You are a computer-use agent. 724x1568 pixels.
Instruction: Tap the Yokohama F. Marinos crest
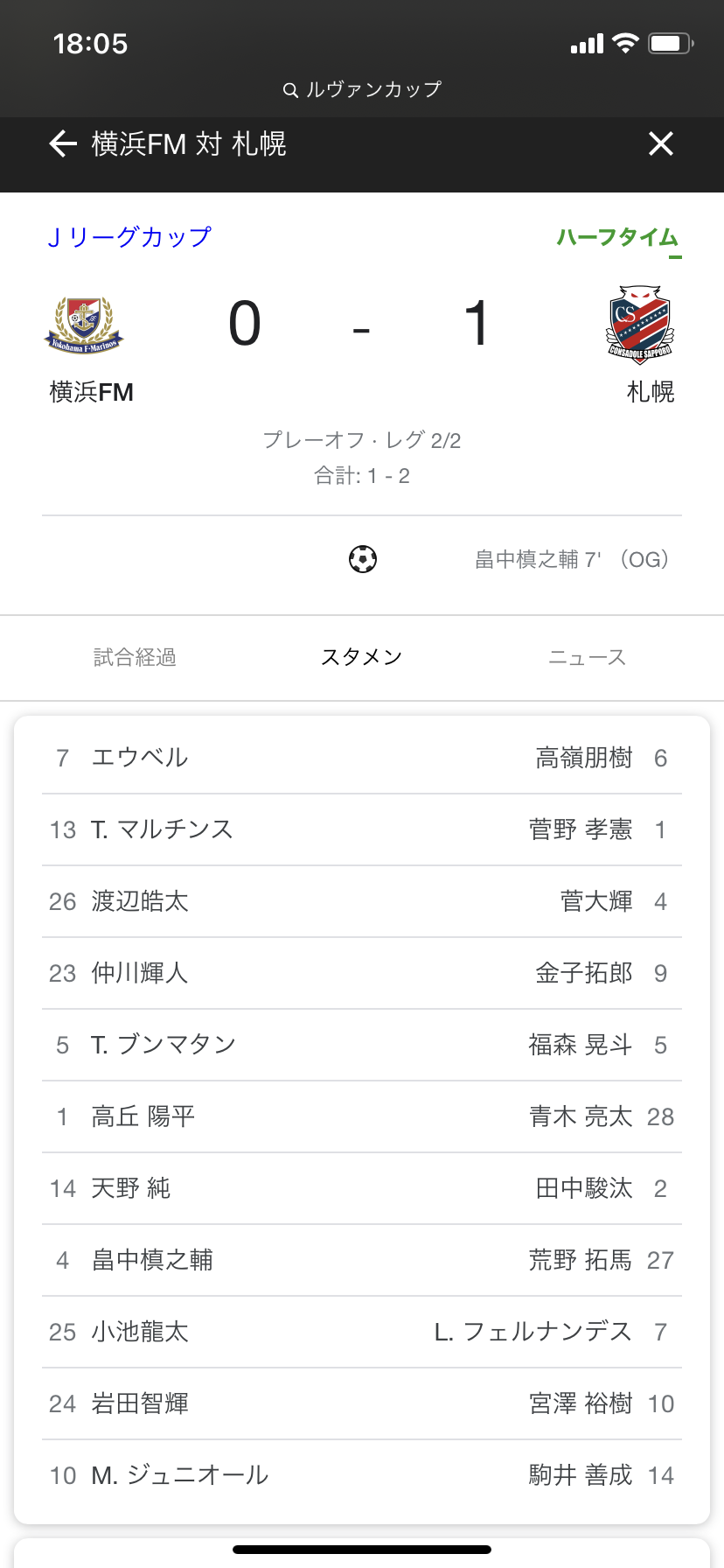[84, 325]
